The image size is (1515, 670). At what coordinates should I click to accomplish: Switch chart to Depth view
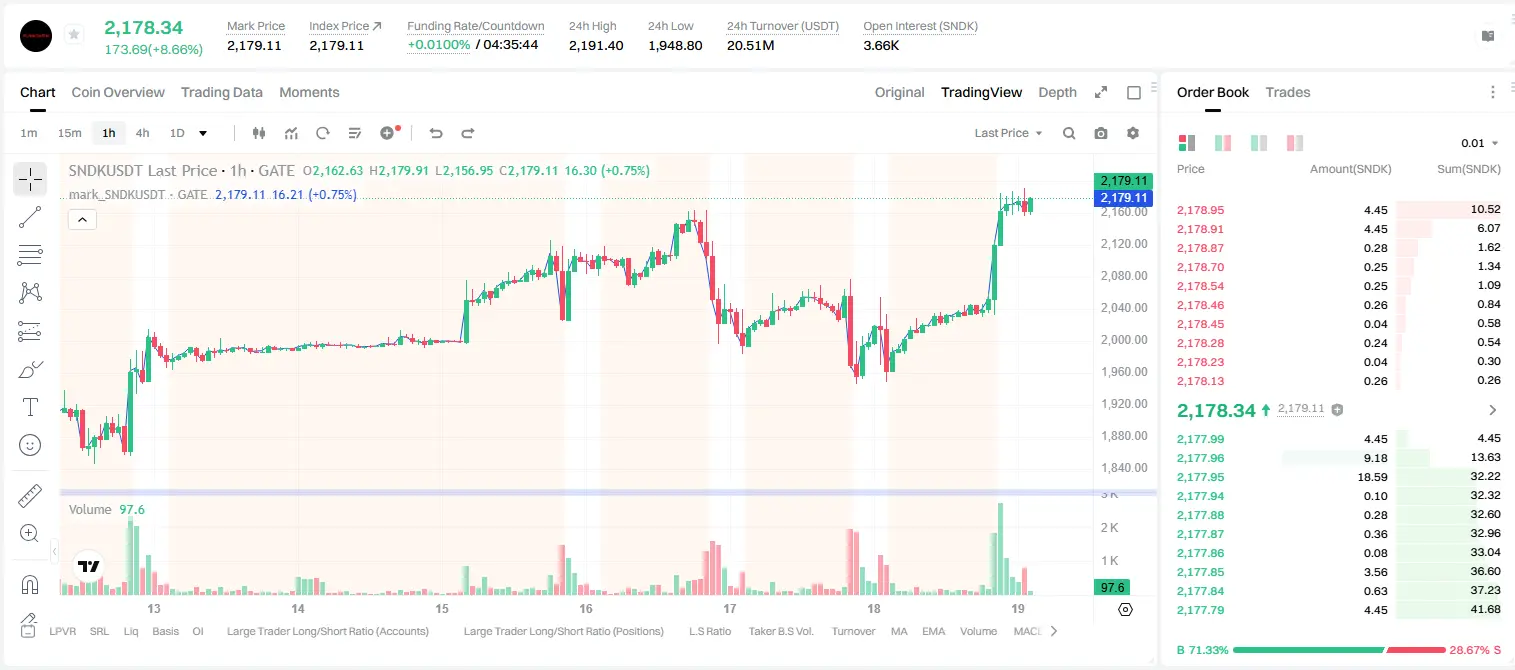[x=1057, y=92]
